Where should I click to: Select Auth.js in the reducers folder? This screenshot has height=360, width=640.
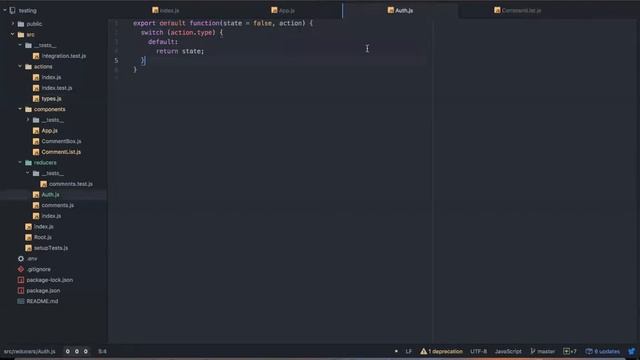click(50, 195)
